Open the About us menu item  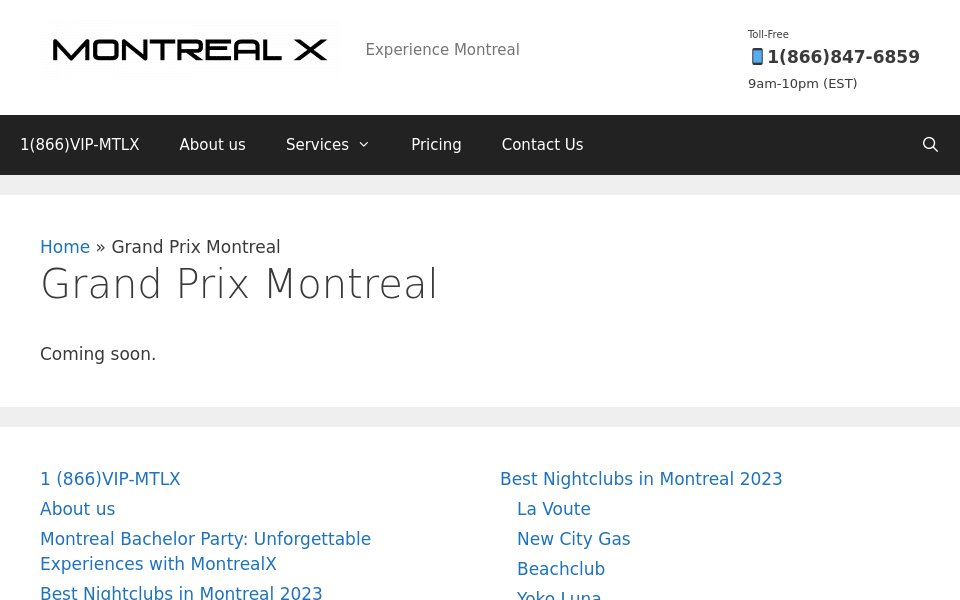pyautogui.click(x=212, y=145)
